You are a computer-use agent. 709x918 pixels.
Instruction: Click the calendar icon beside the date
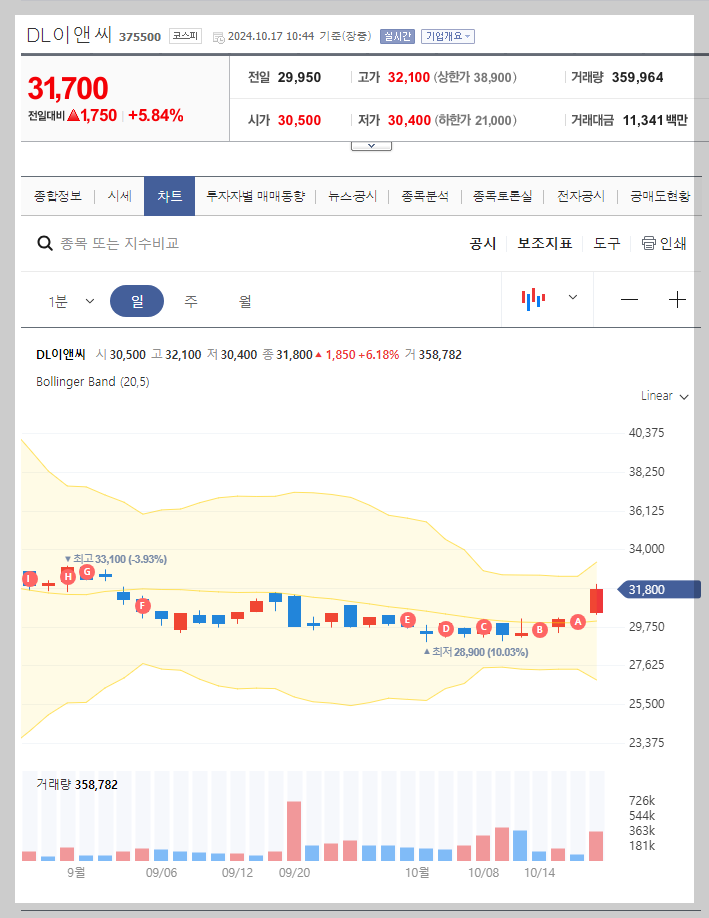[x=215, y=35]
